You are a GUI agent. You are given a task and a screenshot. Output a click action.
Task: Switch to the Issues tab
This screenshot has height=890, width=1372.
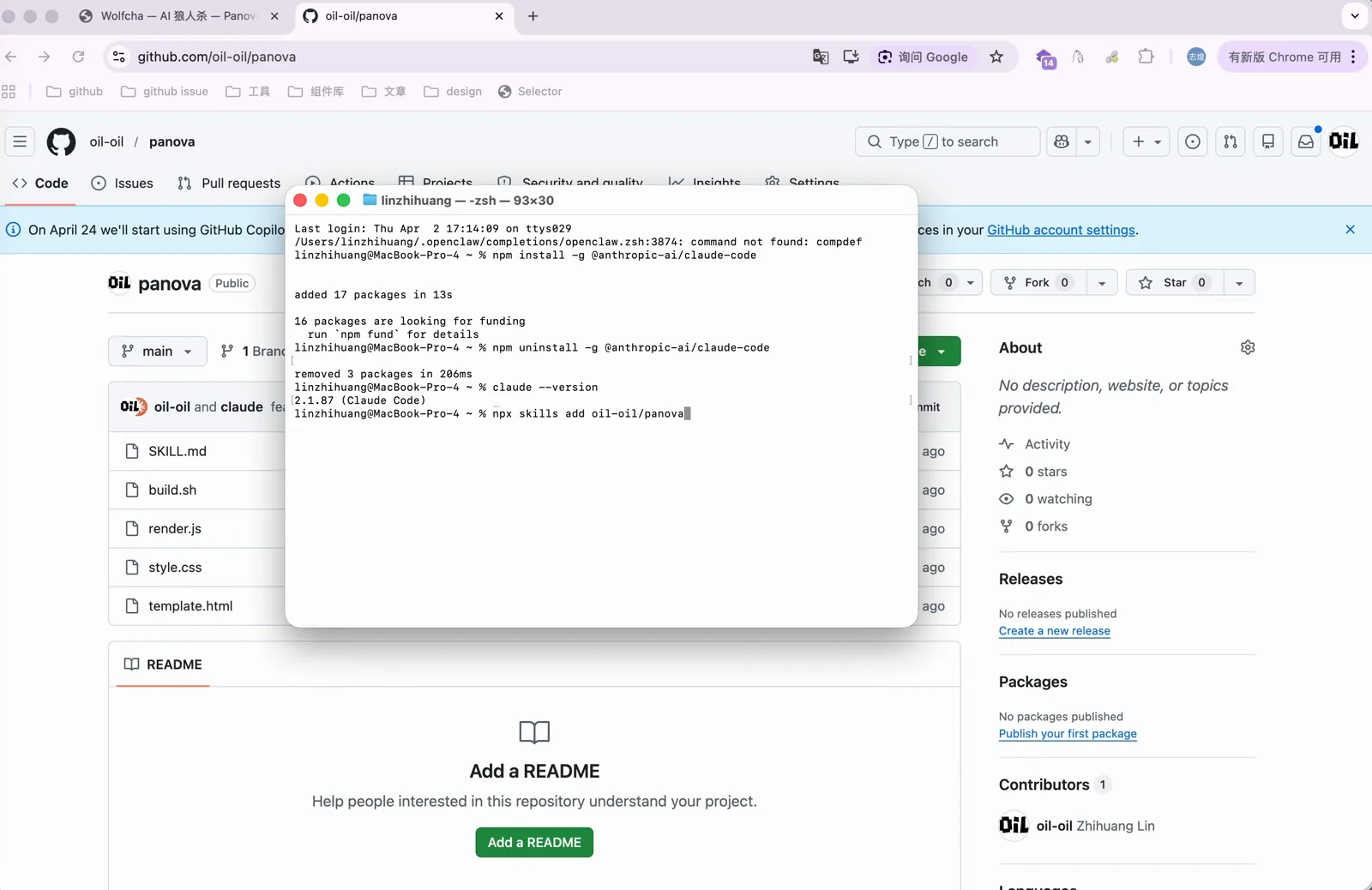point(123,183)
